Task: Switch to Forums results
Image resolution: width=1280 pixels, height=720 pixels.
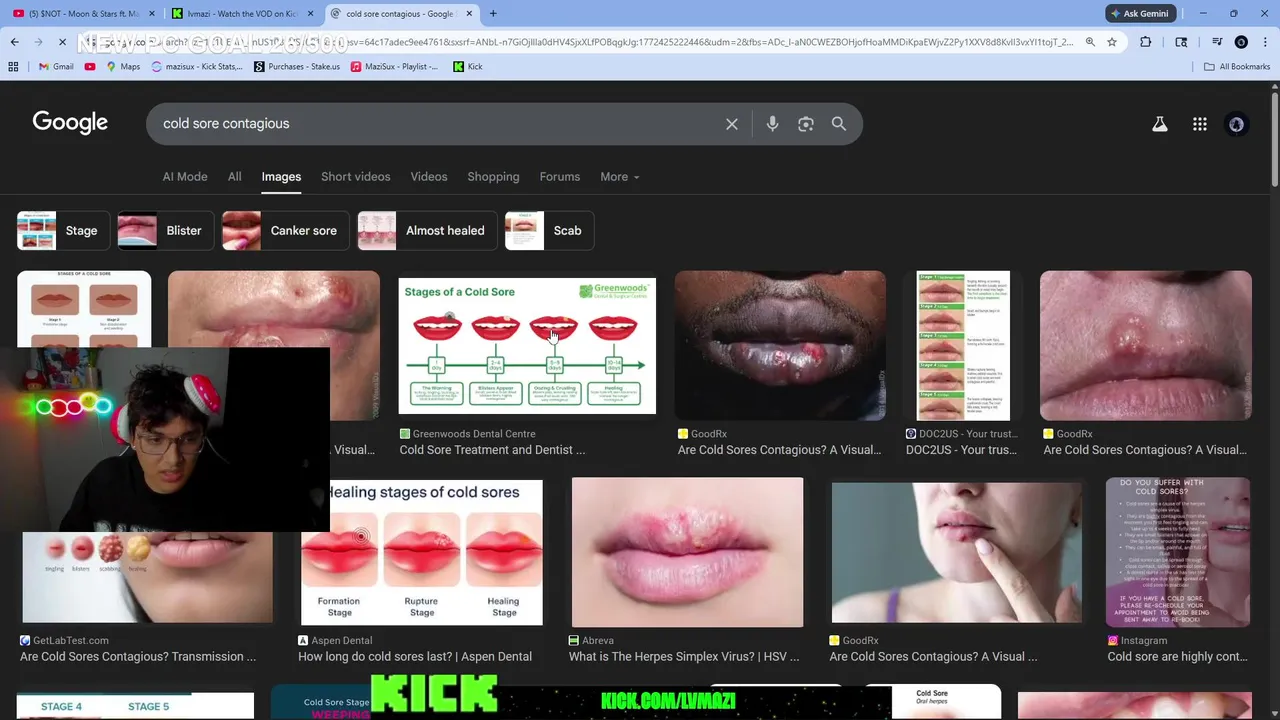Action: click(x=560, y=176)
